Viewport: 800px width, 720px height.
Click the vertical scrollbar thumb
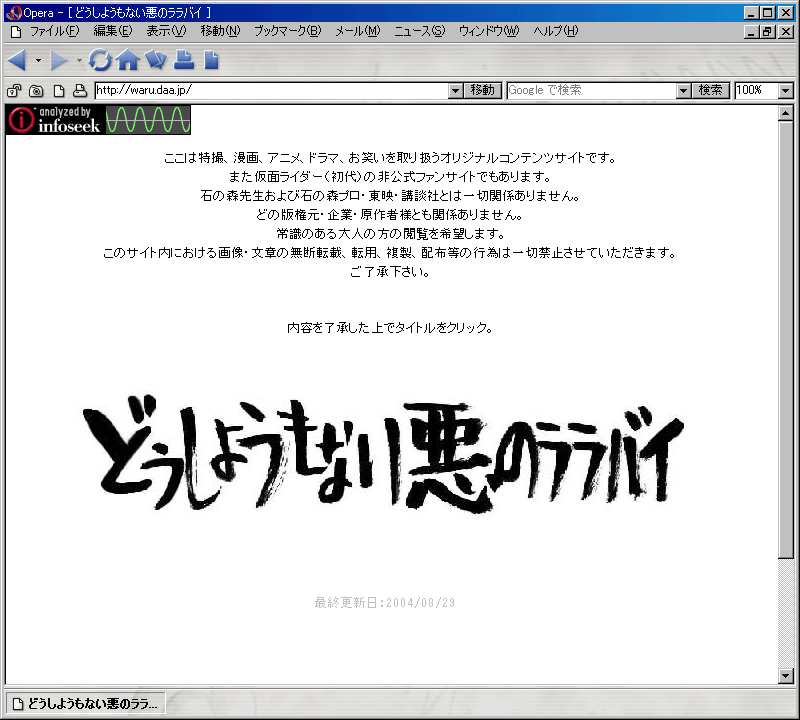(x=786, y=339)
